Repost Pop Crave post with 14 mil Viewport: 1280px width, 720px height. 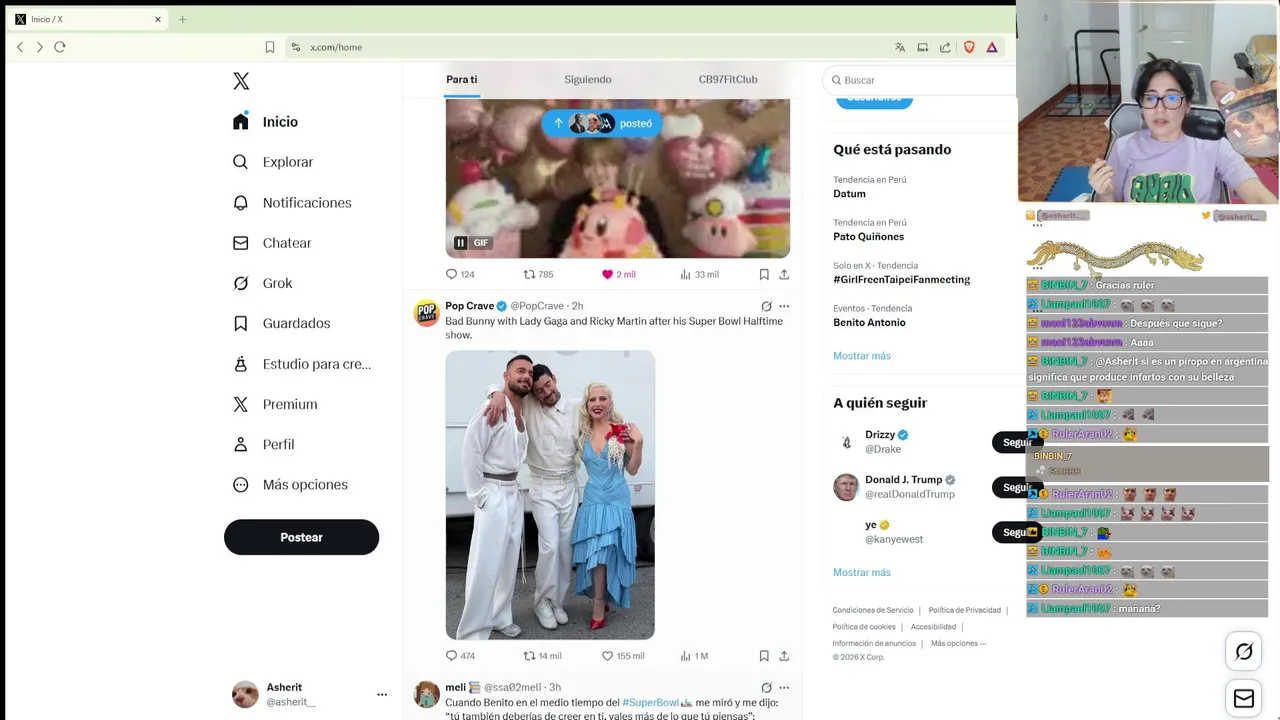[x=543, y=656]
